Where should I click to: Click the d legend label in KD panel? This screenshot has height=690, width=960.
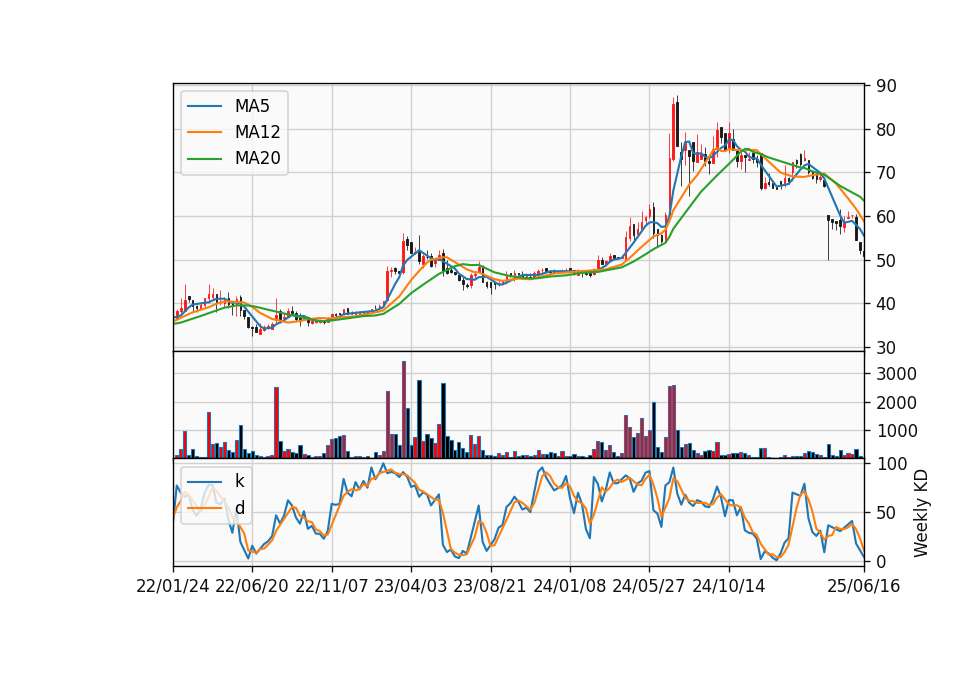[239, 508]
